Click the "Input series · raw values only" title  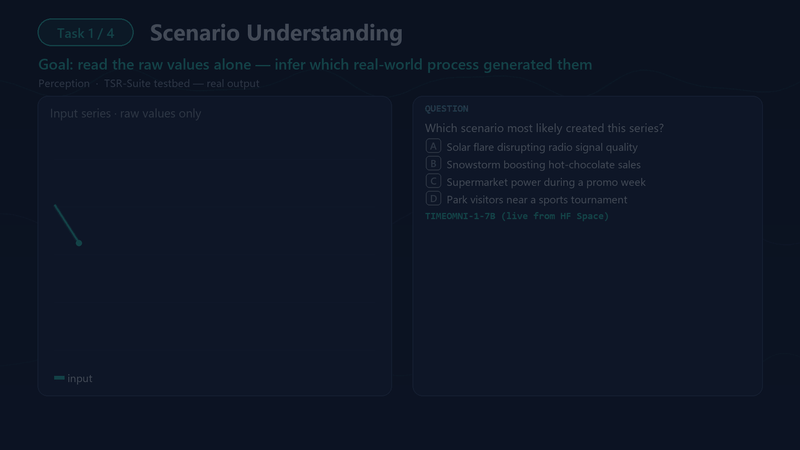(x=126, y=113)
